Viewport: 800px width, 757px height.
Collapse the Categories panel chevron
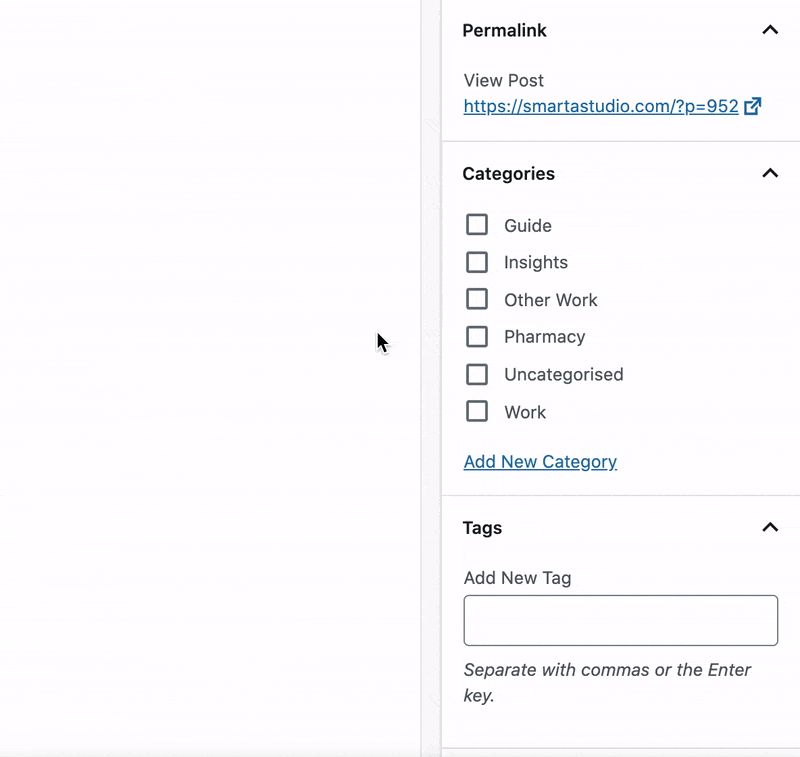click(770, 173)
